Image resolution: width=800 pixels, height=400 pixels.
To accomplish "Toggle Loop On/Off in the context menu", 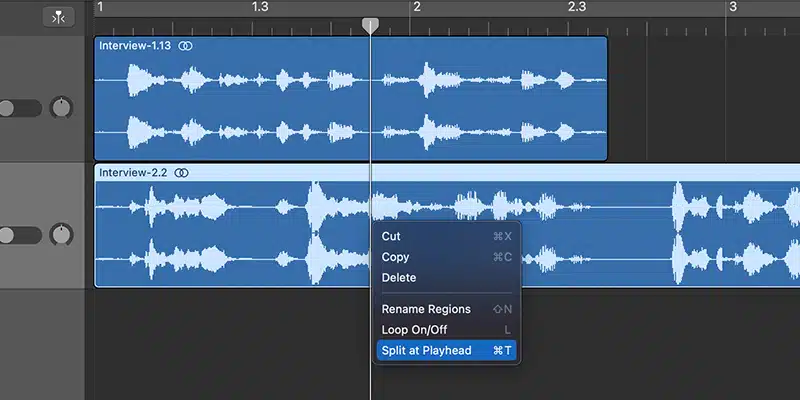I will pos(446,330).
